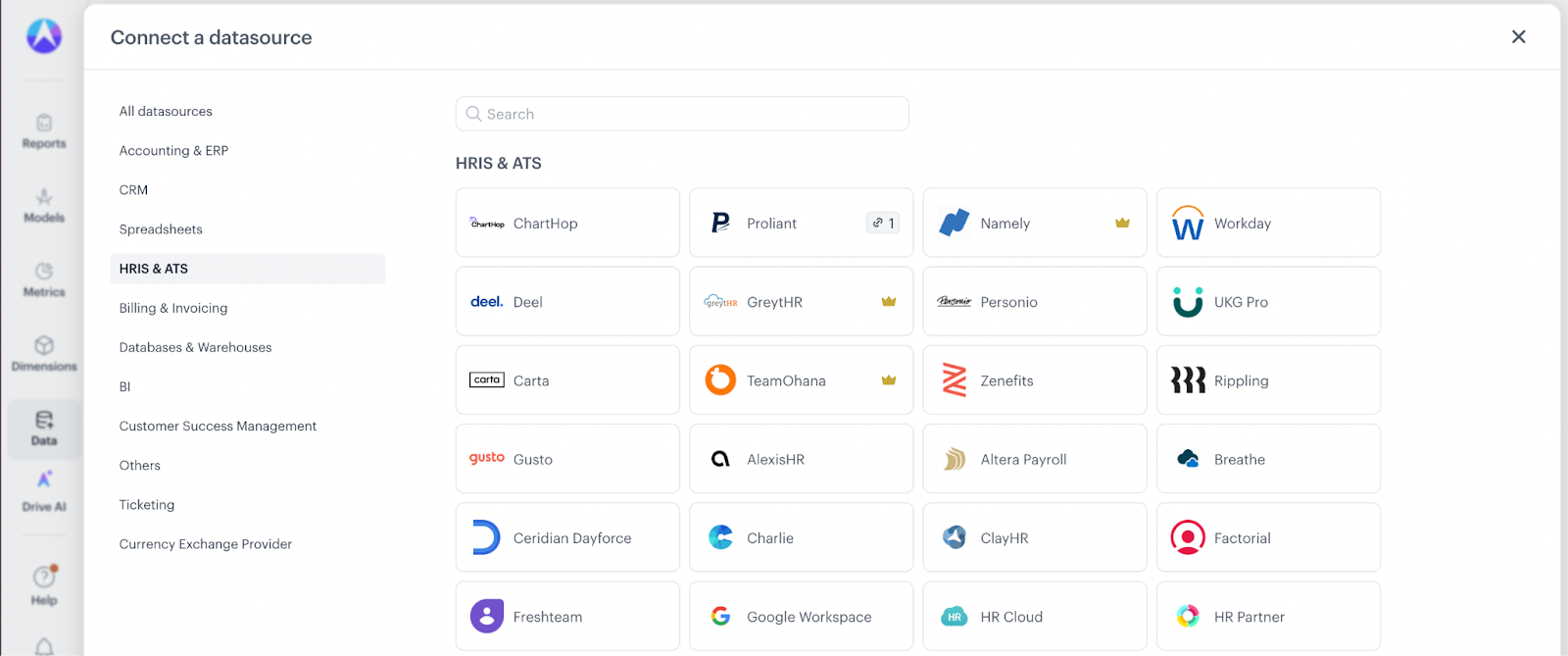1568x656 pixels.
Task: Click the Gusto logo icon
Action: point(487,458)
